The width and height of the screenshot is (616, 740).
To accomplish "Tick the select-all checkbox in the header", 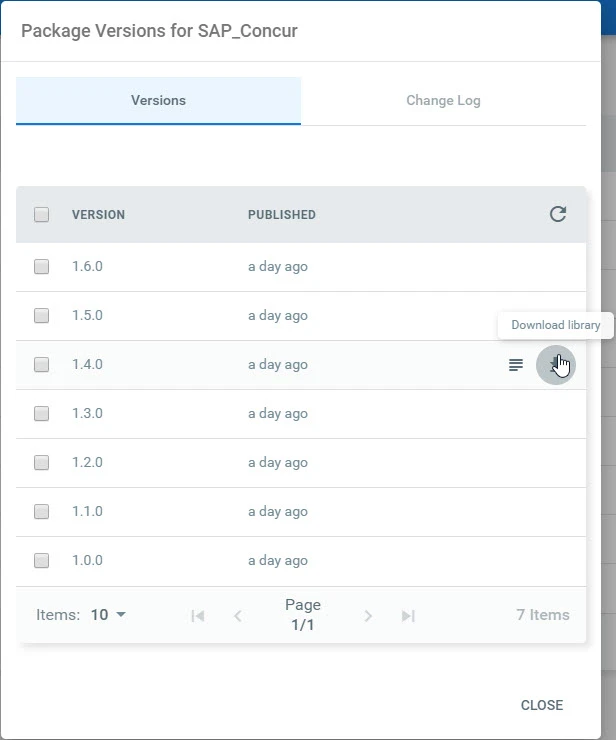I will [x=42, y=214].
